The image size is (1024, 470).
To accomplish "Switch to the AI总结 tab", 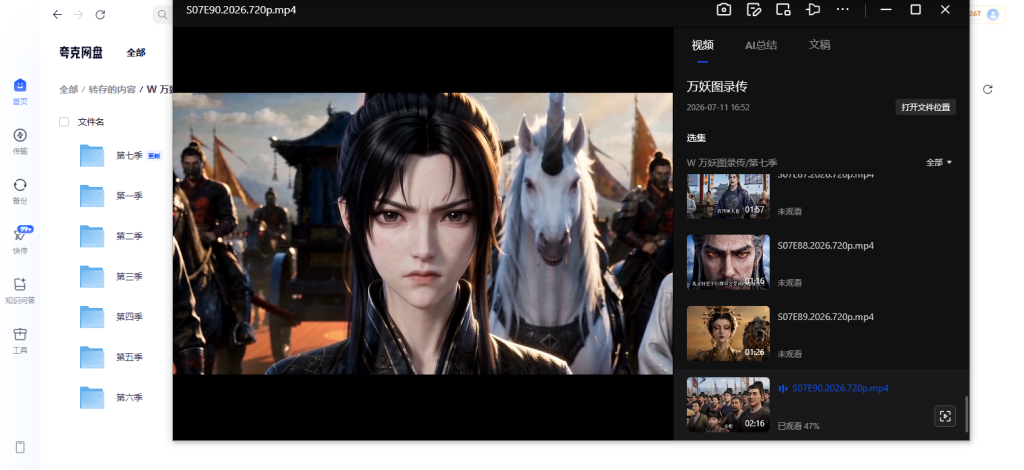I will point(761,45).
